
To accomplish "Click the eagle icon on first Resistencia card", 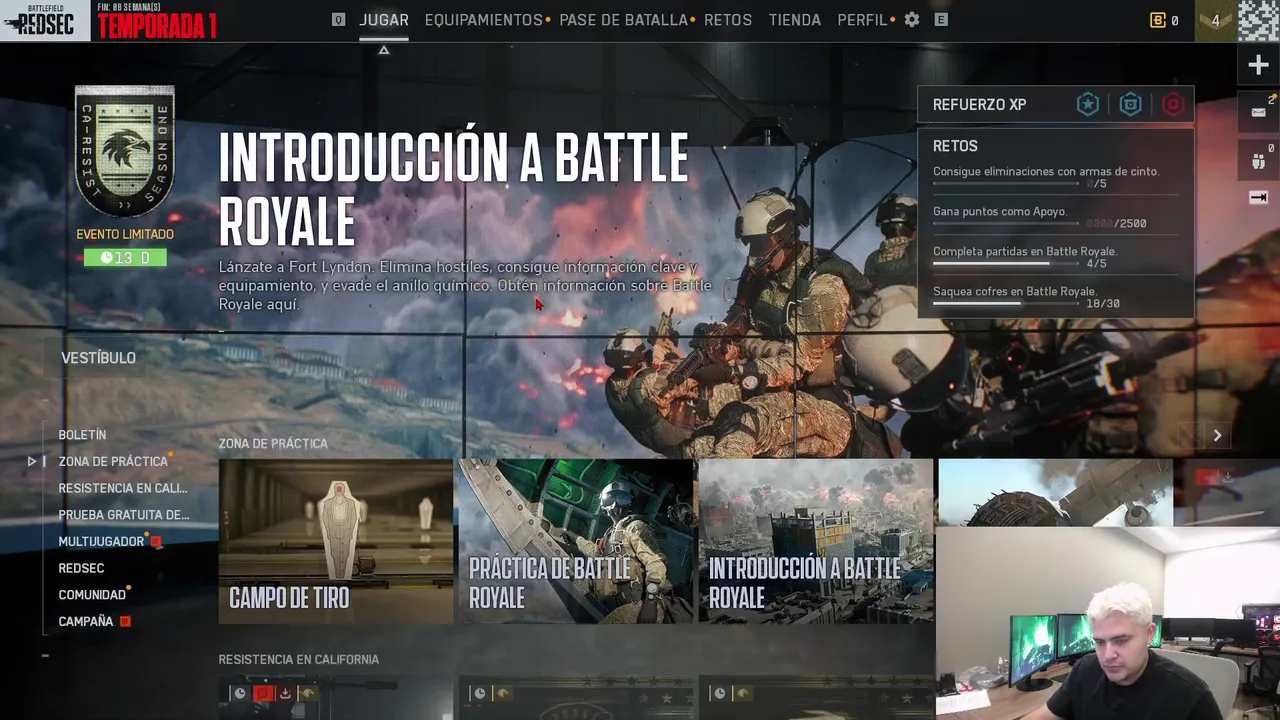I will point(308,693).
